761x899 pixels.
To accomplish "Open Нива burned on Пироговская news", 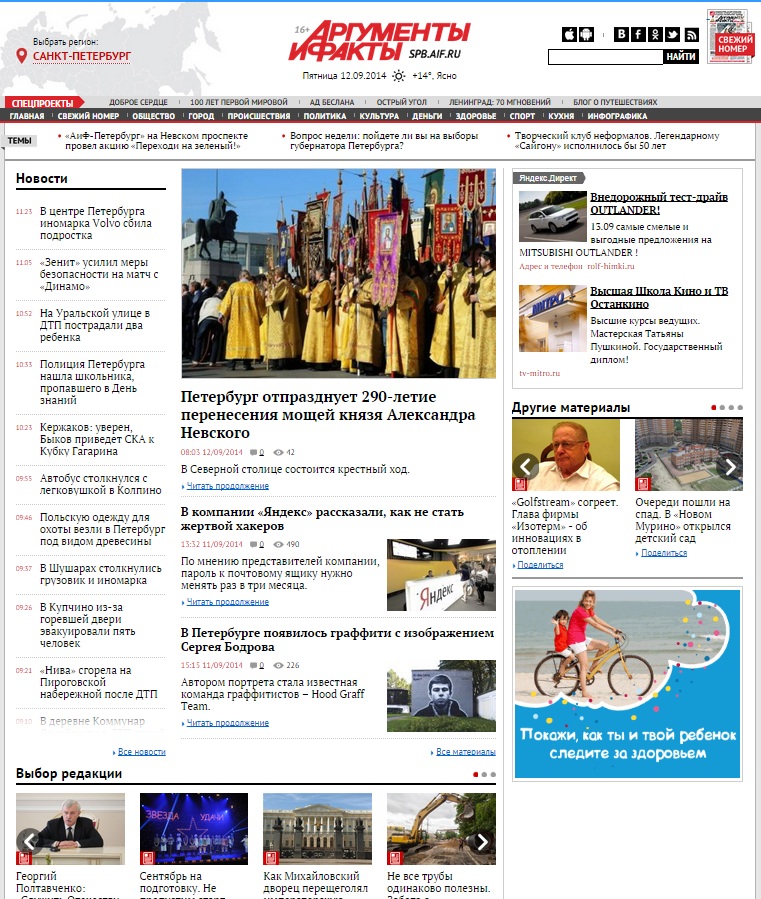I will (98, 682).
